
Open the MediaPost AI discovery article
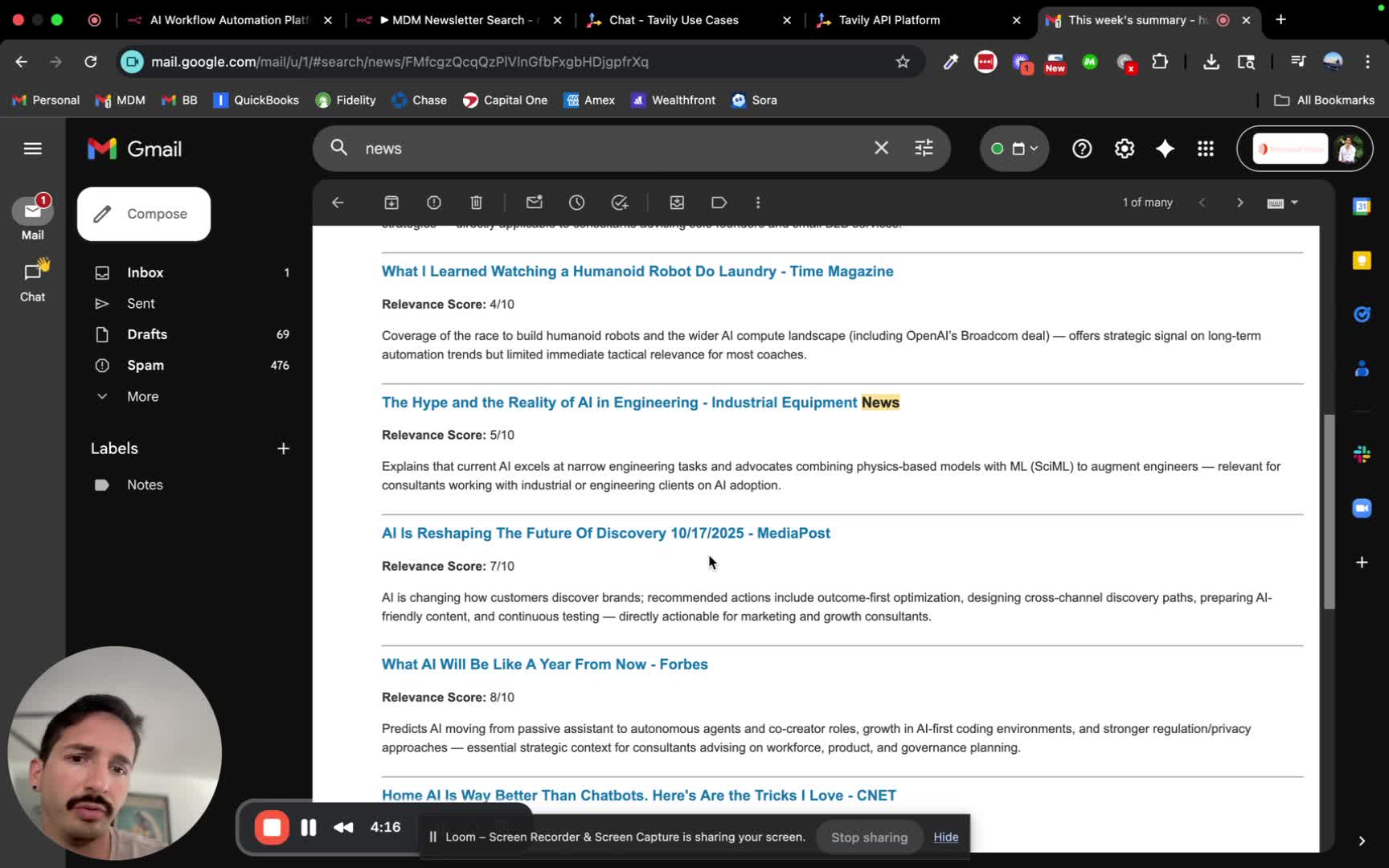[x=606, y=534]
